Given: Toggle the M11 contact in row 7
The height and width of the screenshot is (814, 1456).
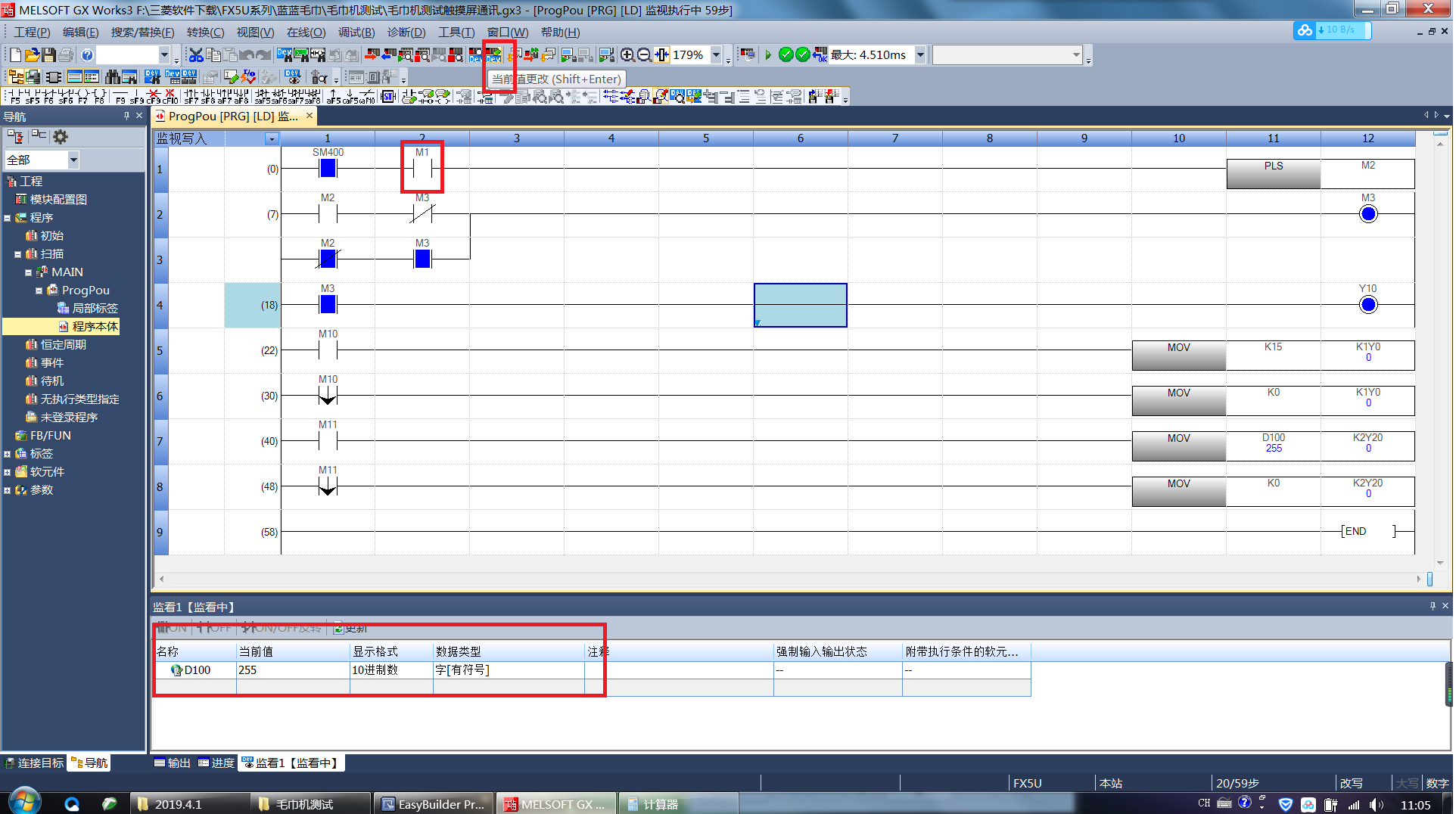Looking at the screenshot, I should pyautogui.click(x=328, y=440).
